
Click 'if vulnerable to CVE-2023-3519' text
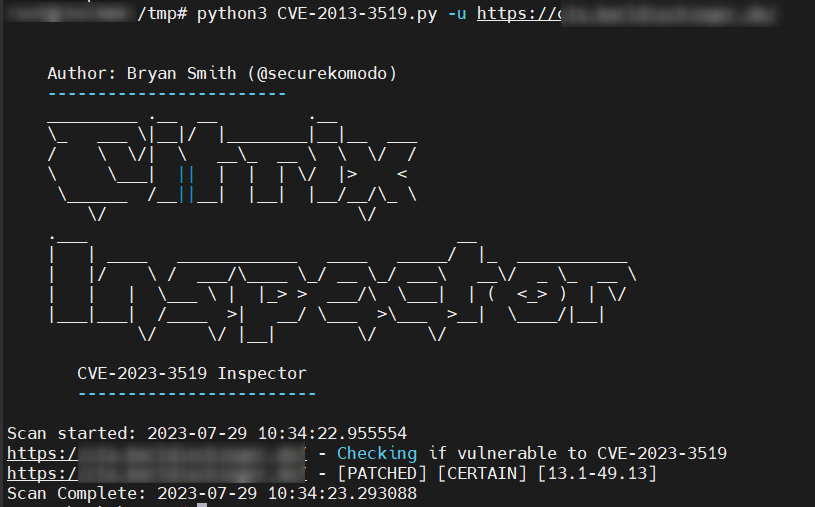[x=577, y=453]
